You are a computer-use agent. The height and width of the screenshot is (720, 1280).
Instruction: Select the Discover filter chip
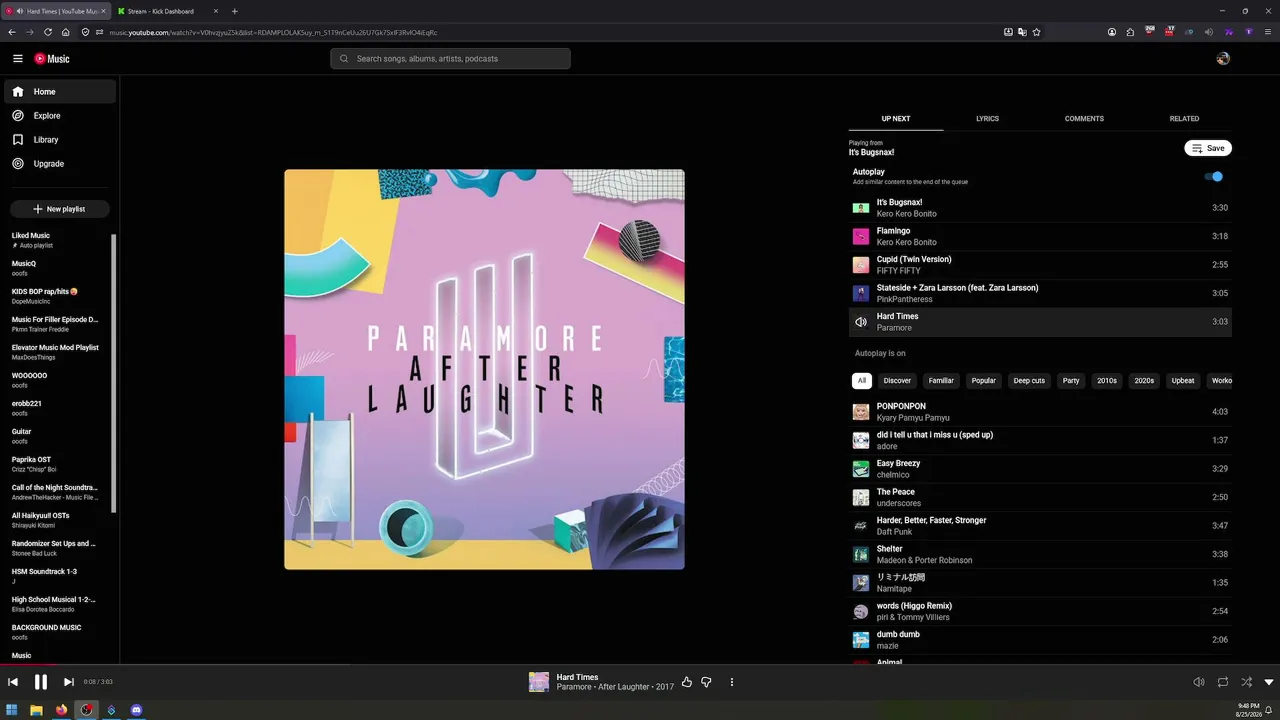pyautogui.click(x=897, y=381)
